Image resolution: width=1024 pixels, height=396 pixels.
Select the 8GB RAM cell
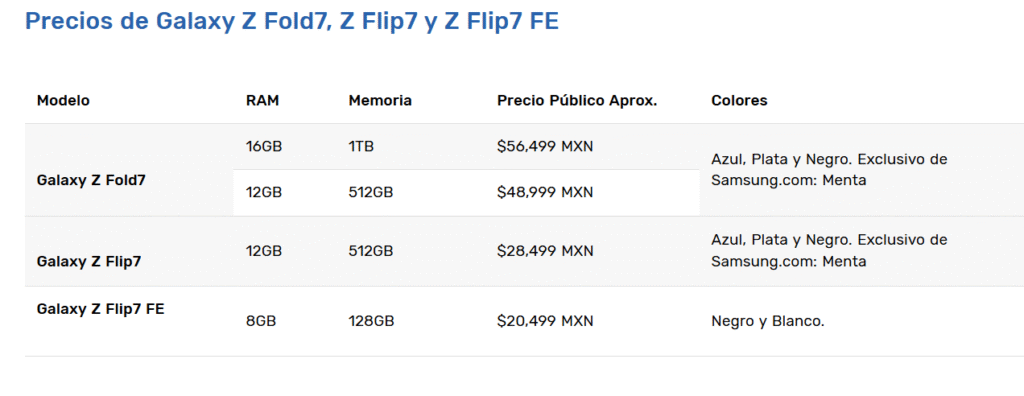coord(261,322)
